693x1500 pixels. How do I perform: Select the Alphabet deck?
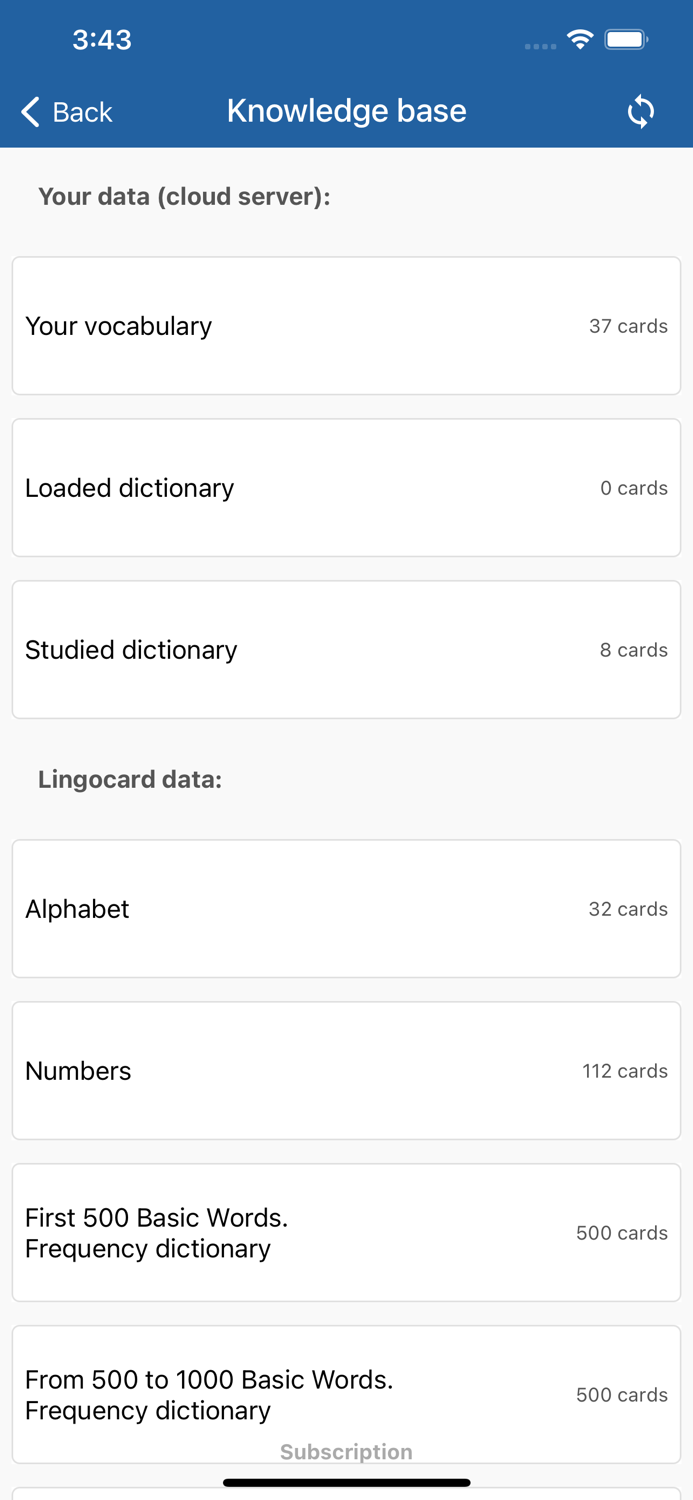click(x=346, y=908)
